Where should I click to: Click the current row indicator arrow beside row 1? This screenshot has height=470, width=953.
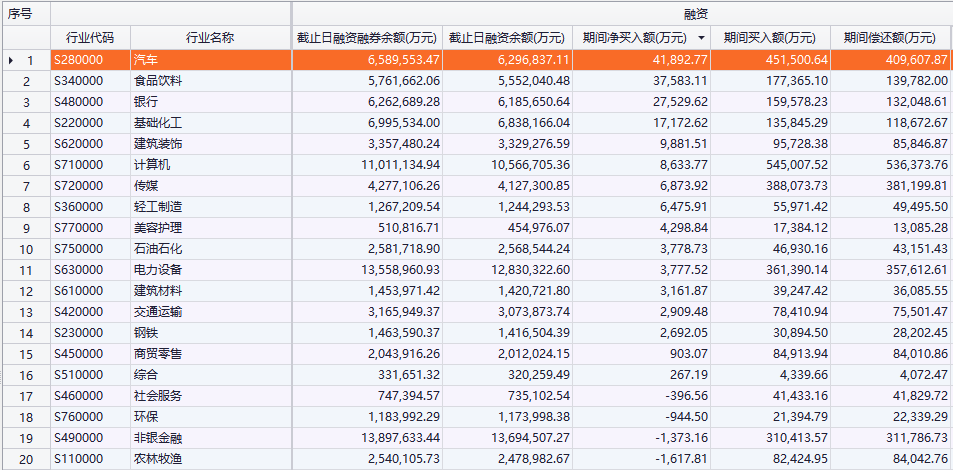(x=11, y=61)
